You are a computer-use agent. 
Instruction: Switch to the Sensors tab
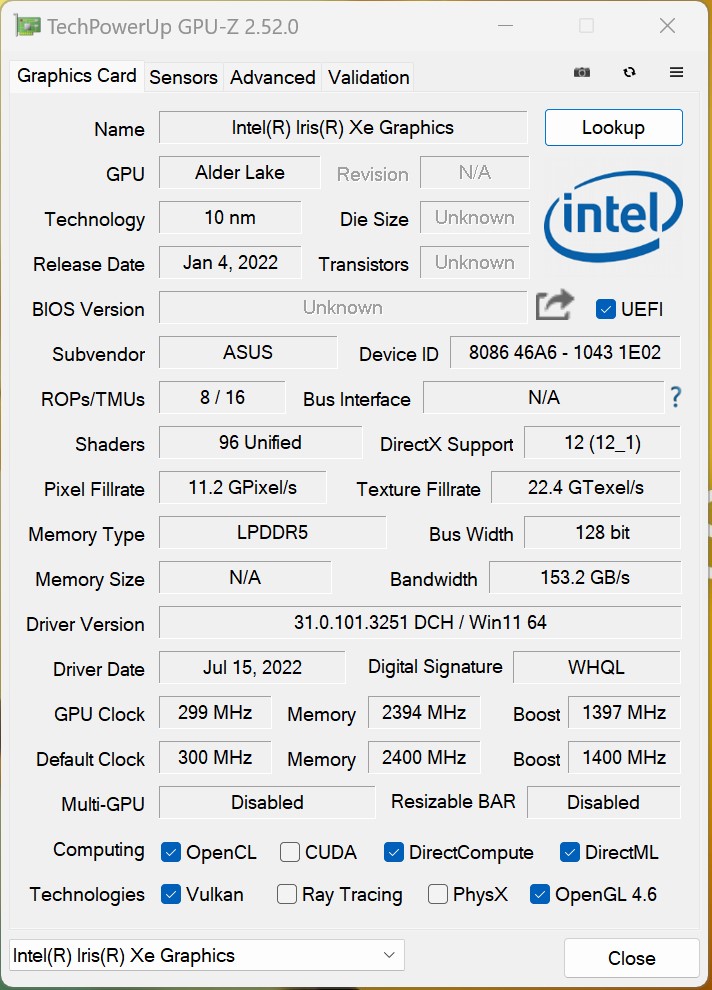click(x=183, y=77)
